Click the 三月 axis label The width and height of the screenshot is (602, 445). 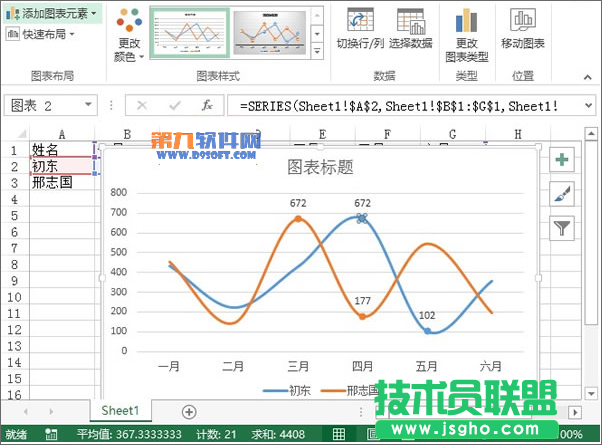click(298, 366)
